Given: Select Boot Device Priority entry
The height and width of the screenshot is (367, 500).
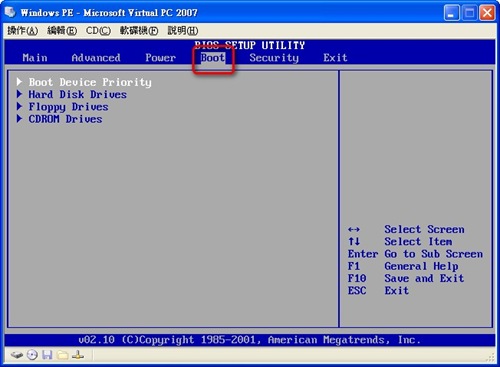Looking at the screenshot, I should [90, 82].
